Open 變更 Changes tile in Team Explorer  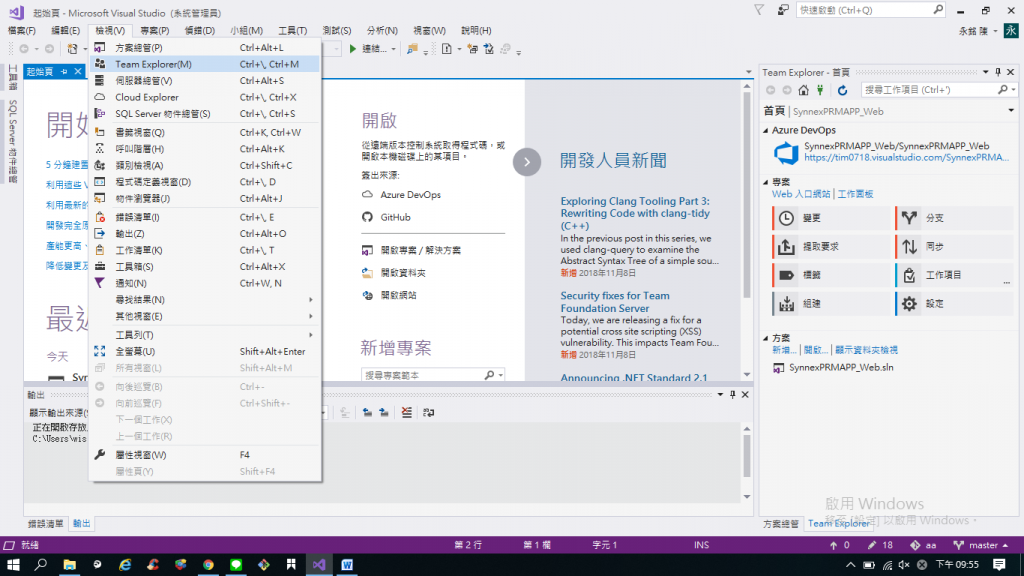(x=832, y=218)
